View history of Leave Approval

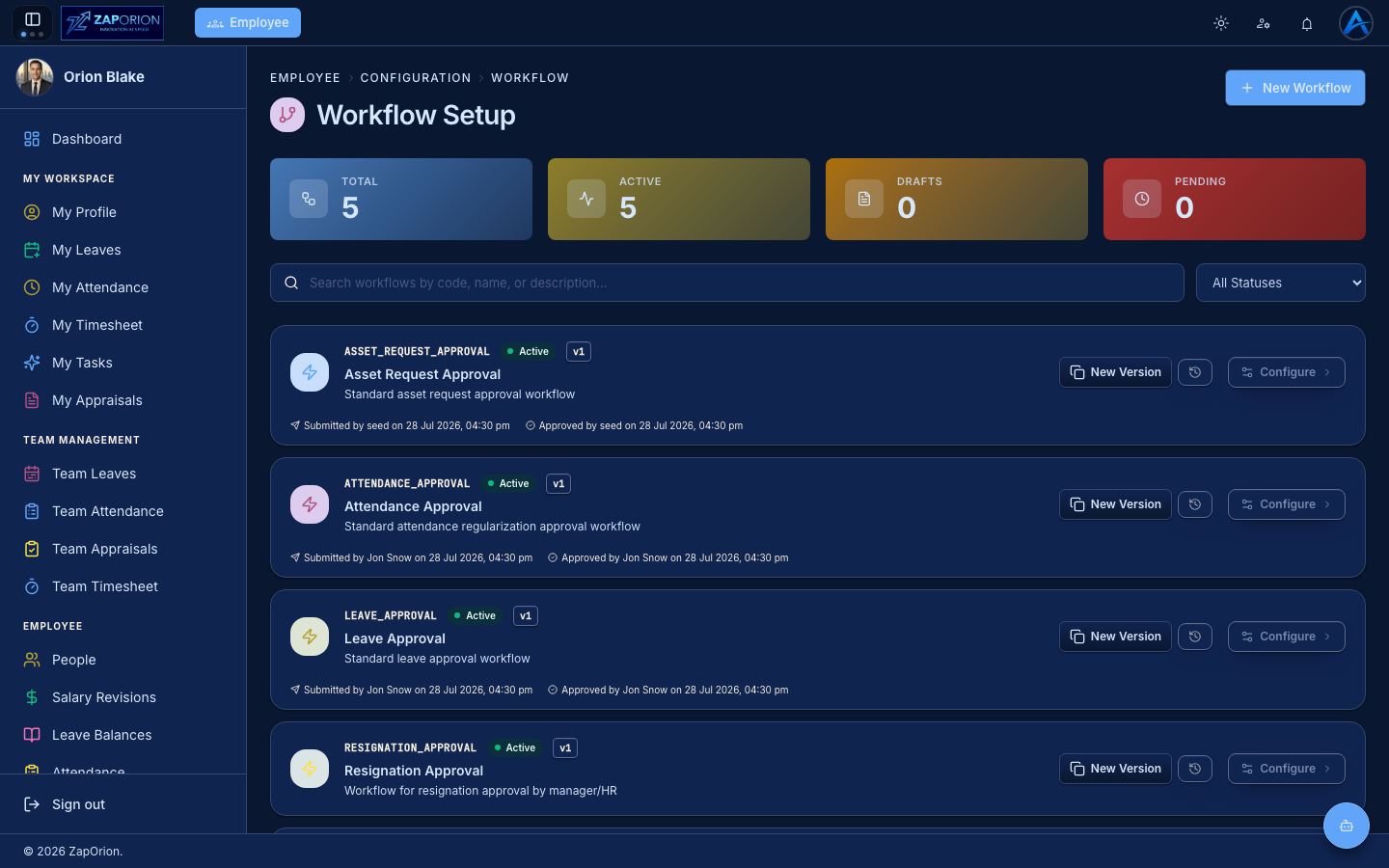point(1195,637)
